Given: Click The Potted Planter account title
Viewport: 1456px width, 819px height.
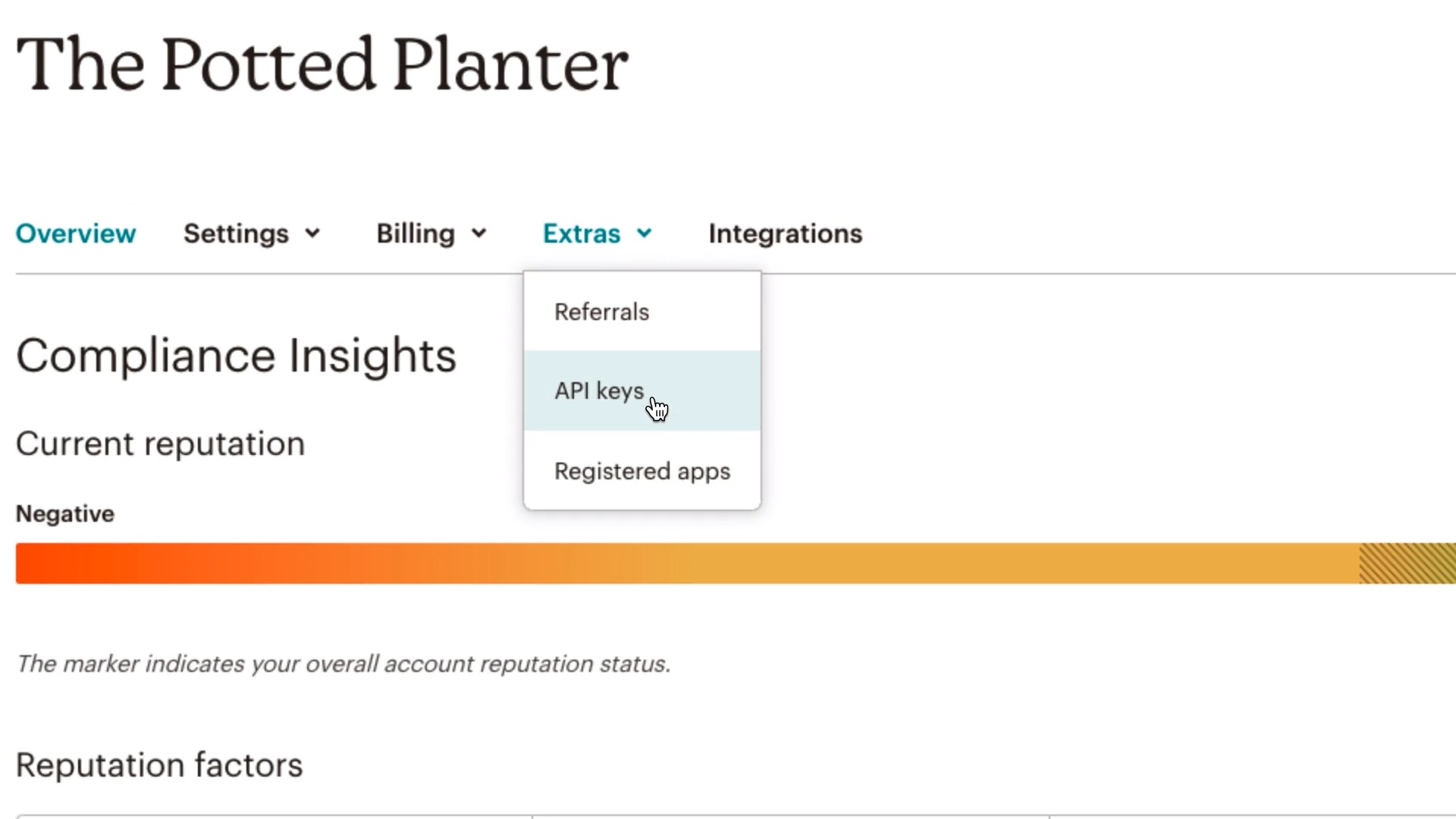Looking at the screenshot, I should click(322, 64).
